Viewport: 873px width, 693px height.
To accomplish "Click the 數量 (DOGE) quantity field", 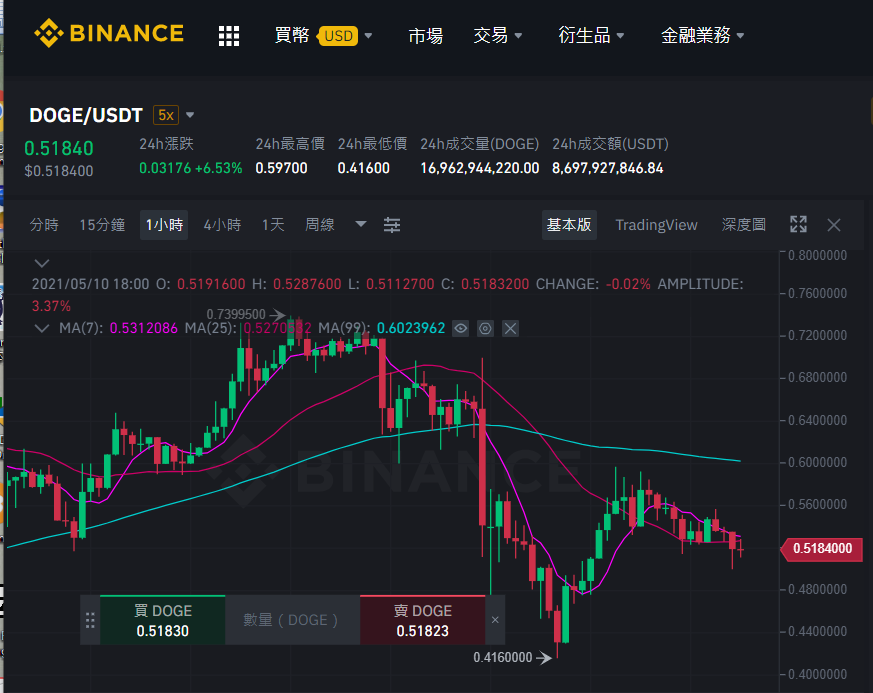I will (292, 620).
